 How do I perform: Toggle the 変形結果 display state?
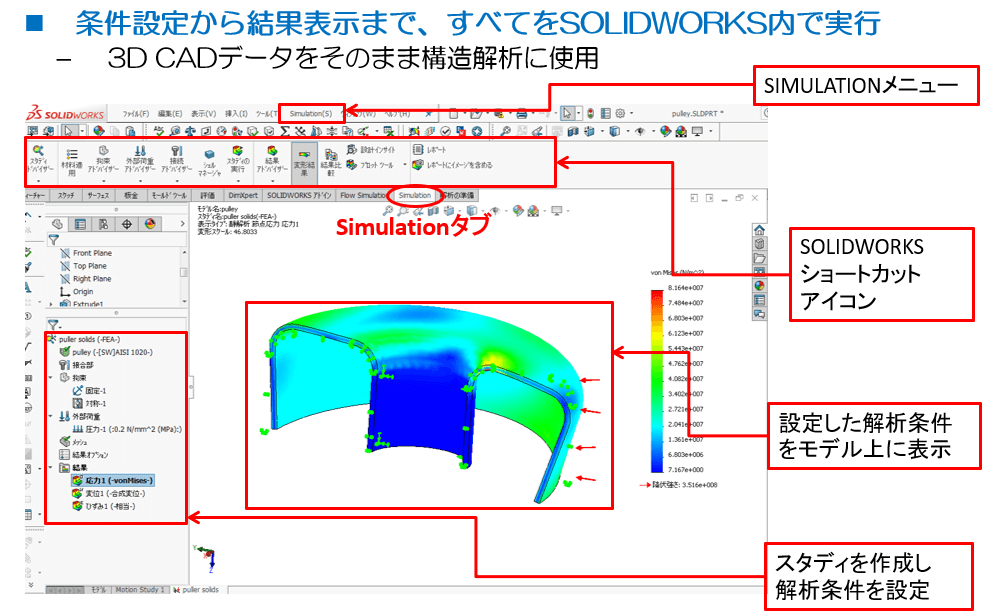click(x=305, y=160)
